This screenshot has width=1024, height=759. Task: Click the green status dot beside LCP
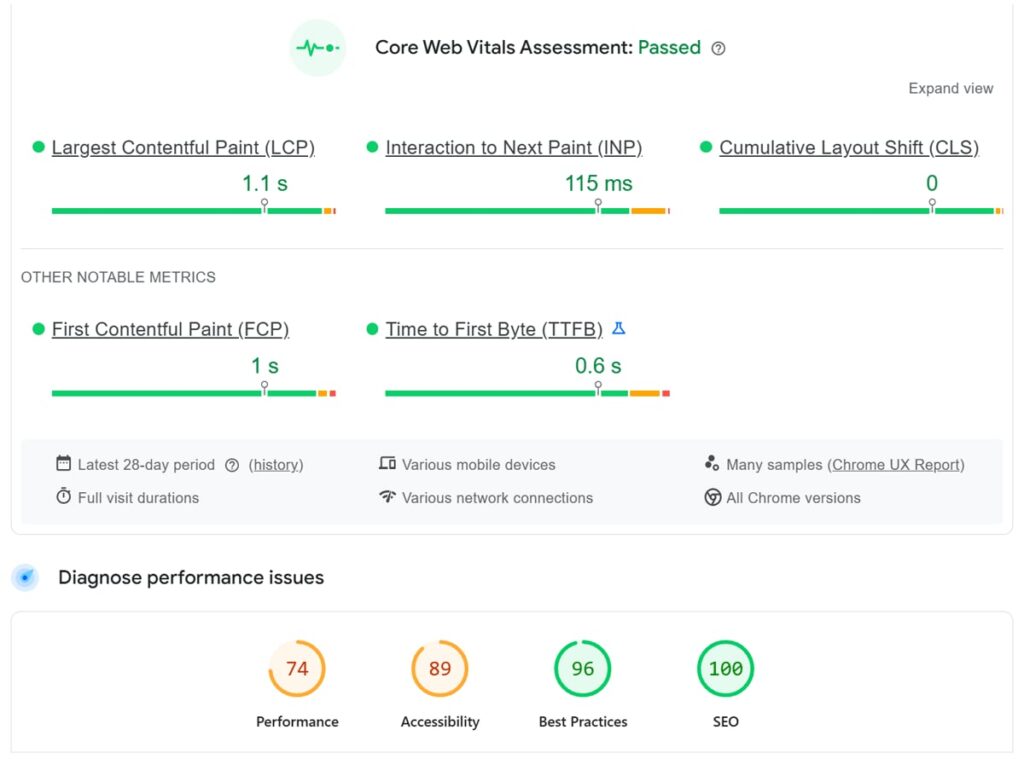(x=39, y=147)
